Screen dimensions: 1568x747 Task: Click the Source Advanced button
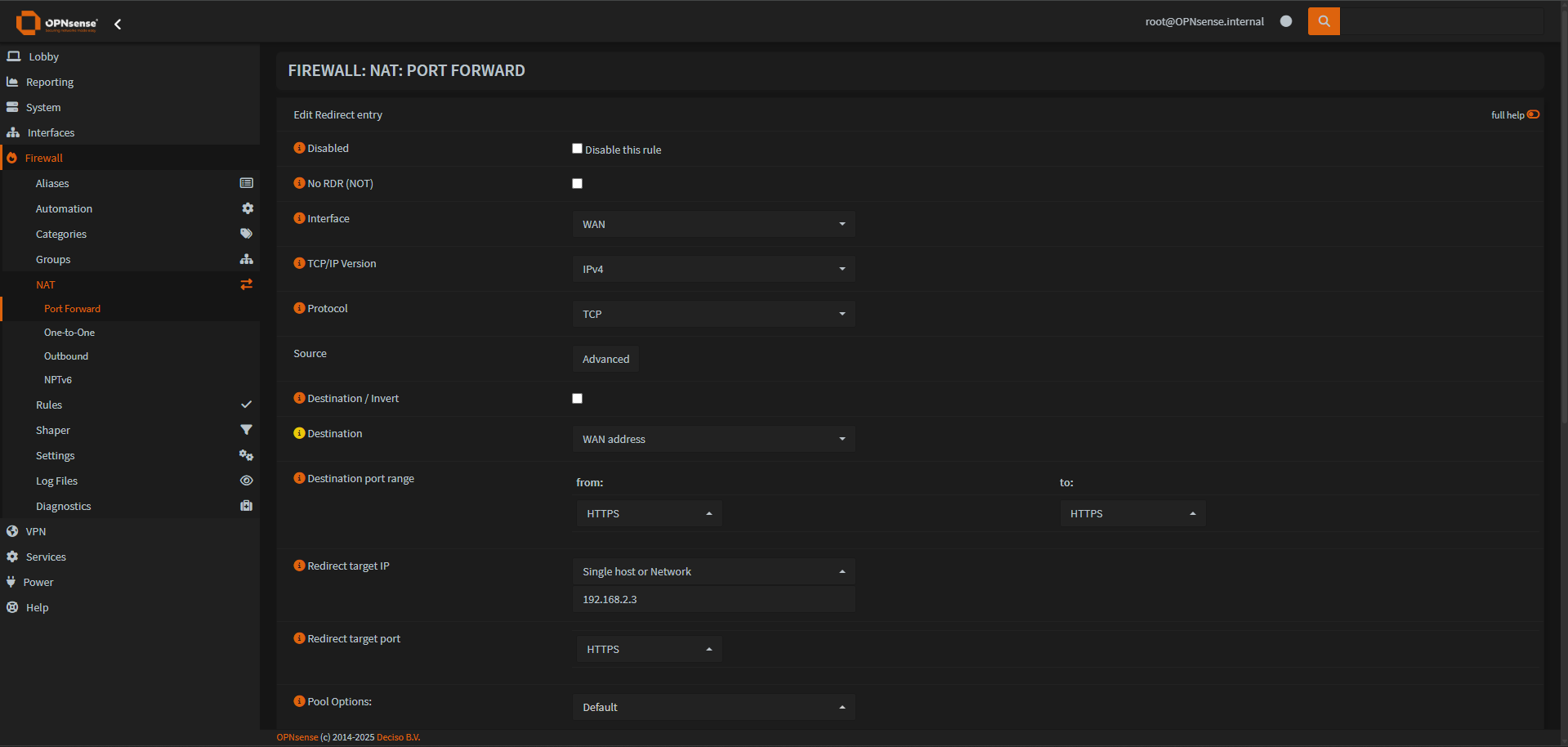coord(605,359)
